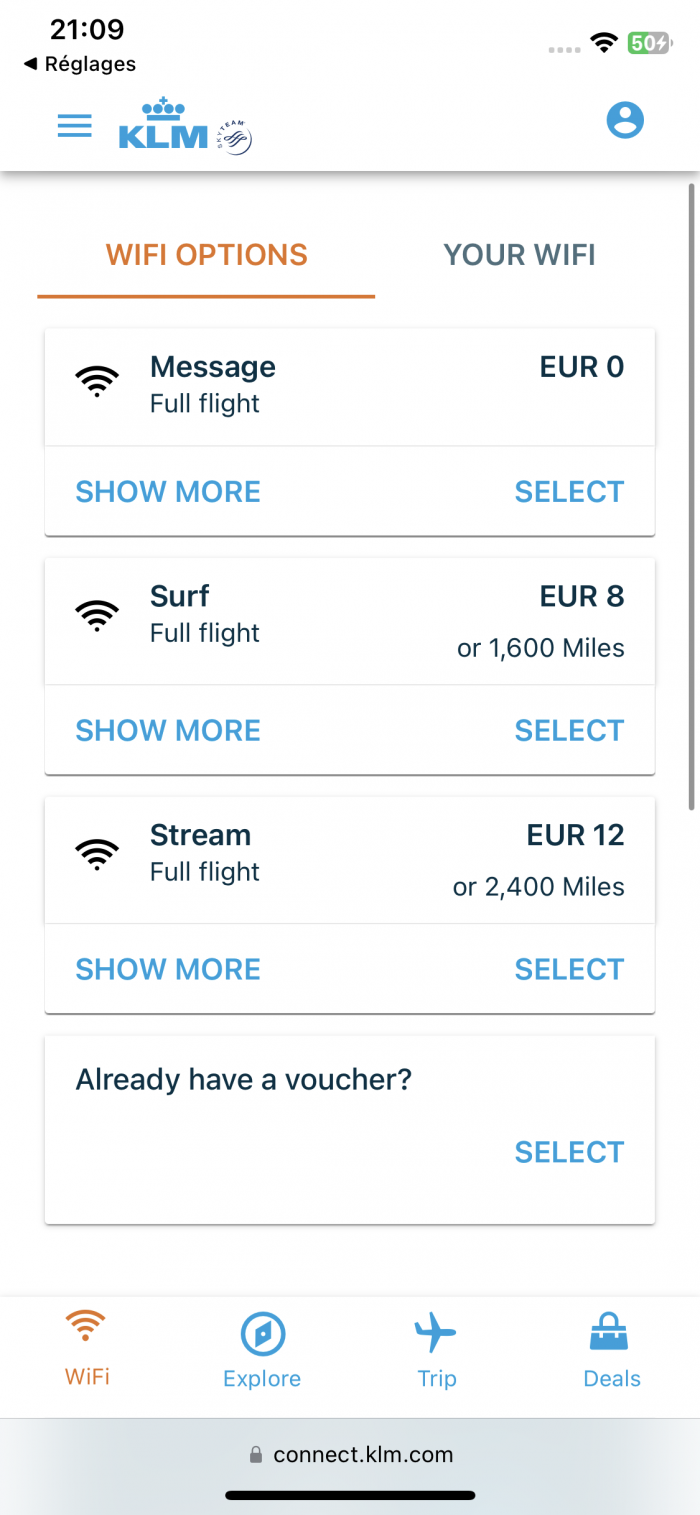Tap the wifi icon beside Message plan

pyautogui.click(x=97, y=381)
